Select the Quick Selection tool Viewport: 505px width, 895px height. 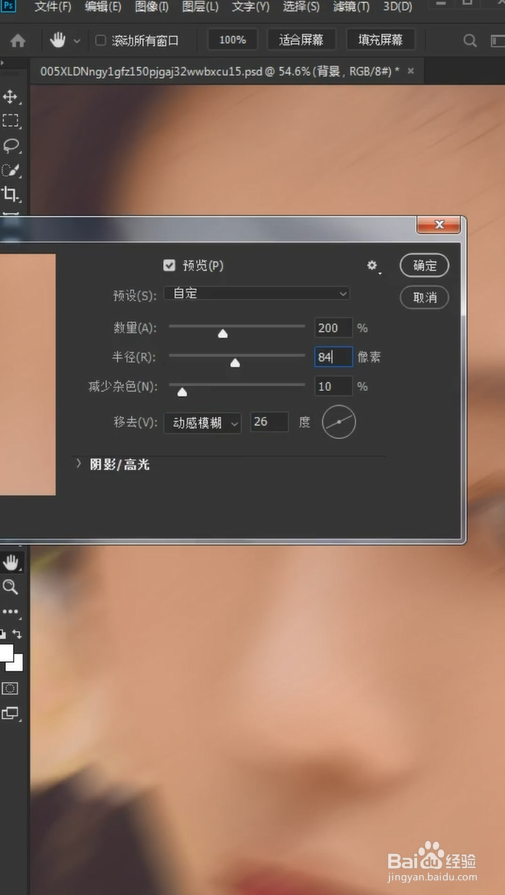(x=10, y=170)
